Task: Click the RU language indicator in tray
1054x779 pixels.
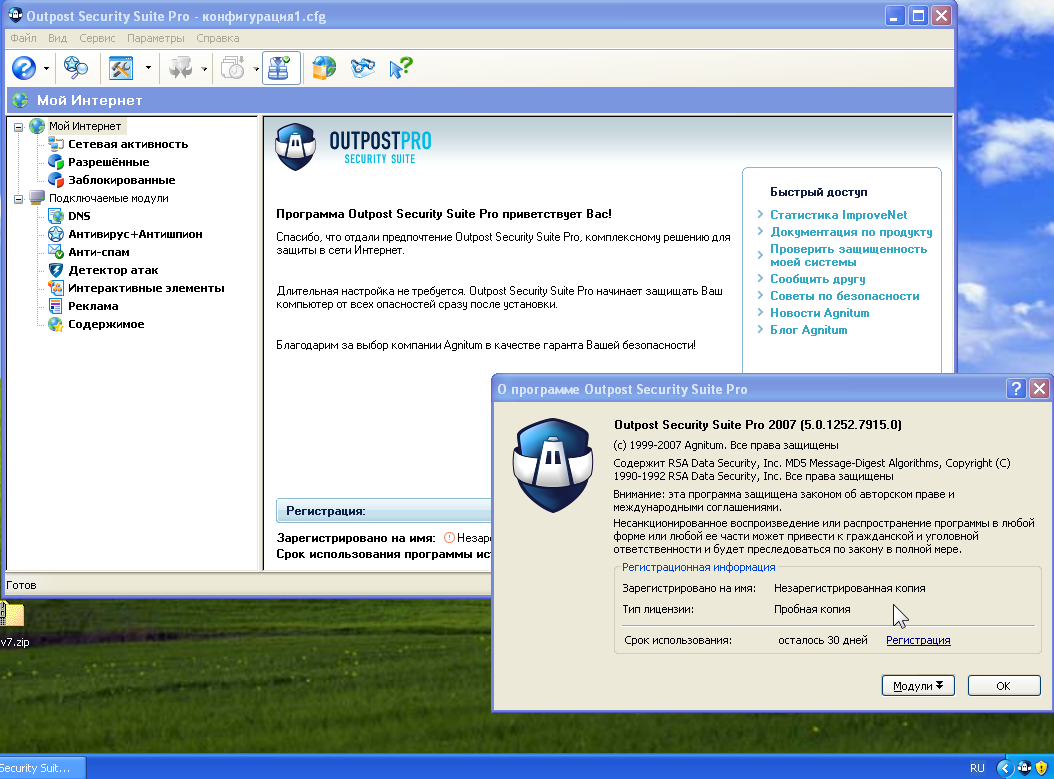Action: [x=977, y=768]
